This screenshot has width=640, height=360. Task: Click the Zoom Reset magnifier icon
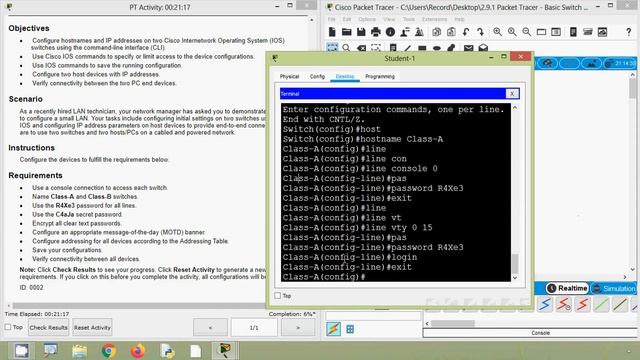[x=512, y=32]
